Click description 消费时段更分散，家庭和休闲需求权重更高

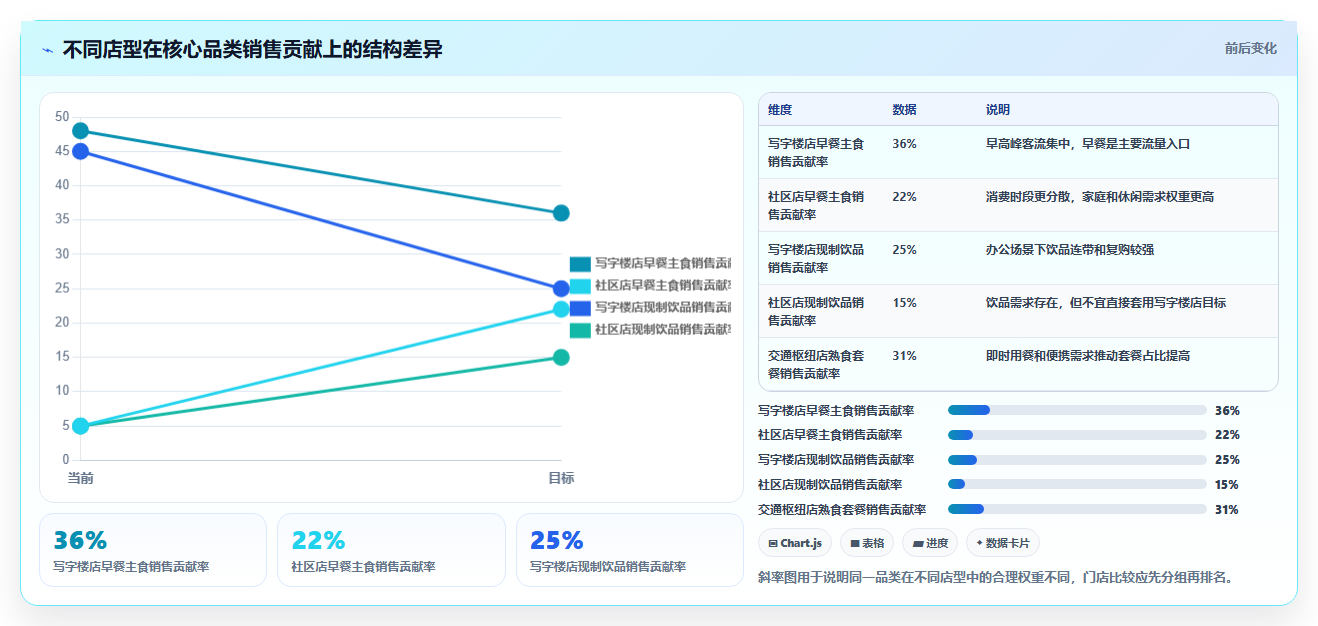pos(1100,197)
